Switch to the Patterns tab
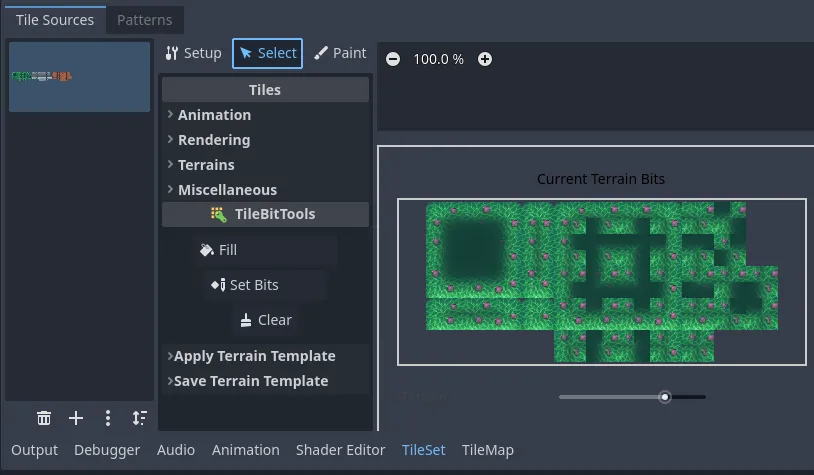 click(144, 20)
